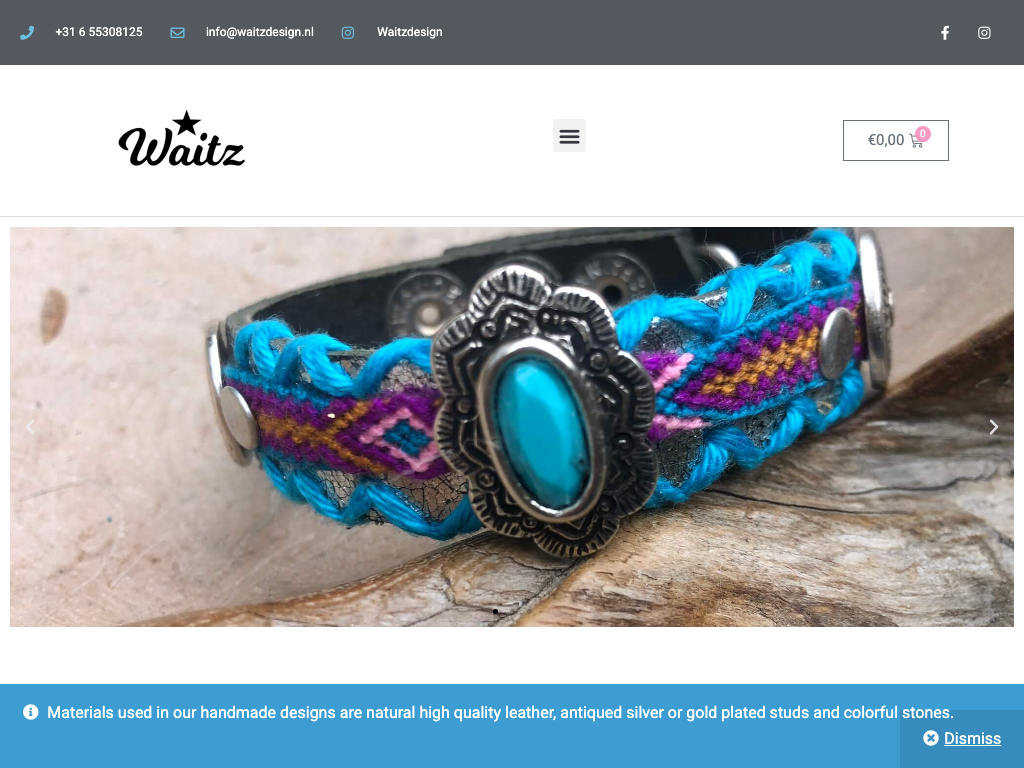Show the previous slide with left arrow
Viewport: 1024px width, 768px height.
click(x=30, y=427)
